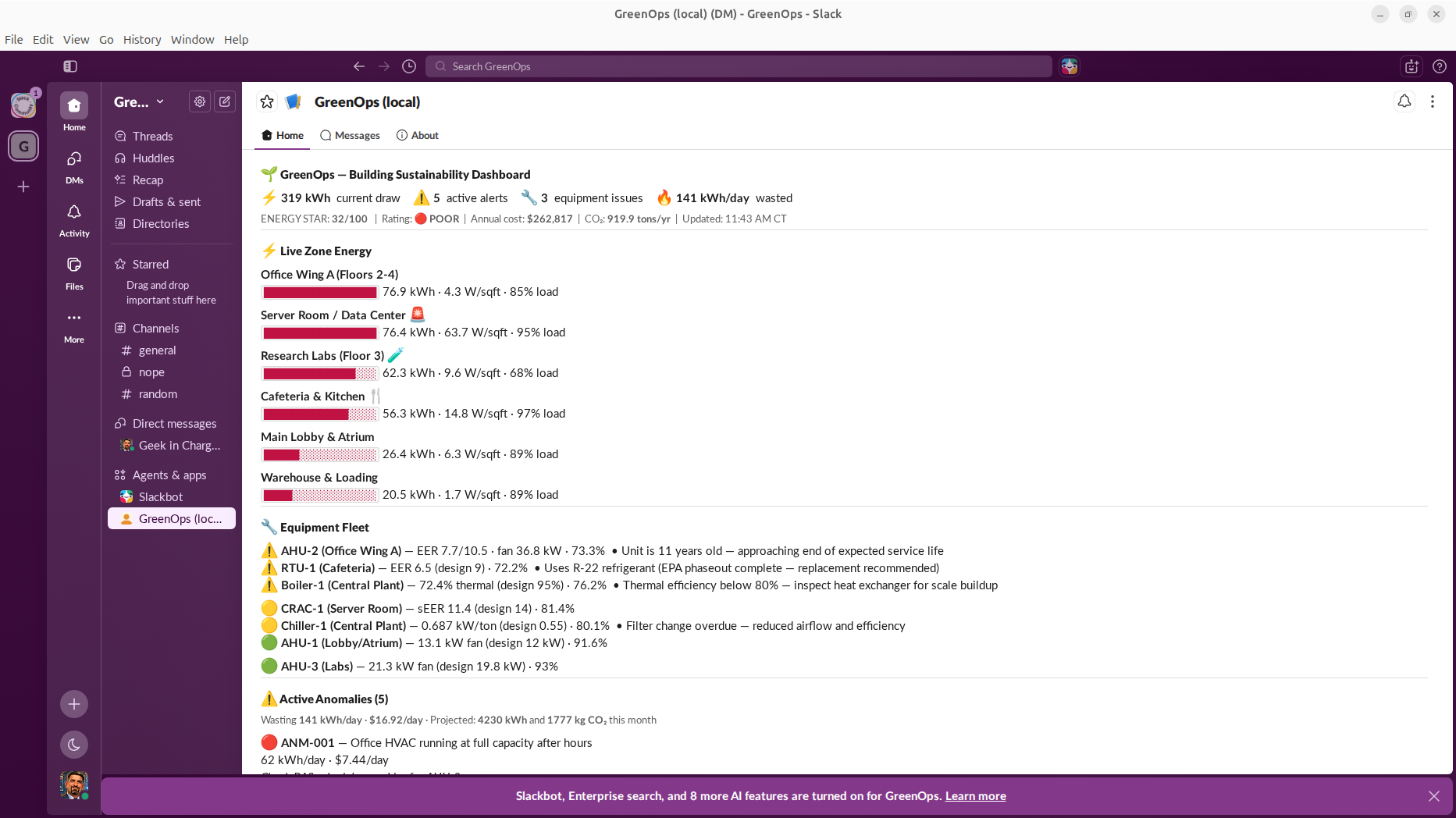
Task: Collapse the Direct messages section
Action: coord(166,424)
